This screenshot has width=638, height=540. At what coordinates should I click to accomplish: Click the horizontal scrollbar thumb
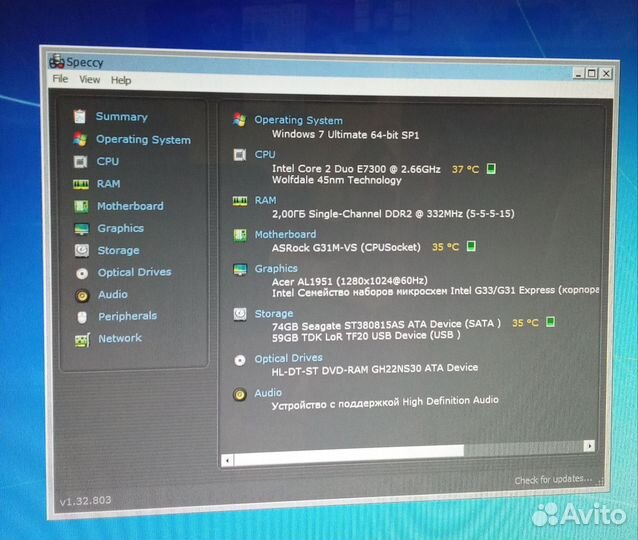(x=349, y=454)
